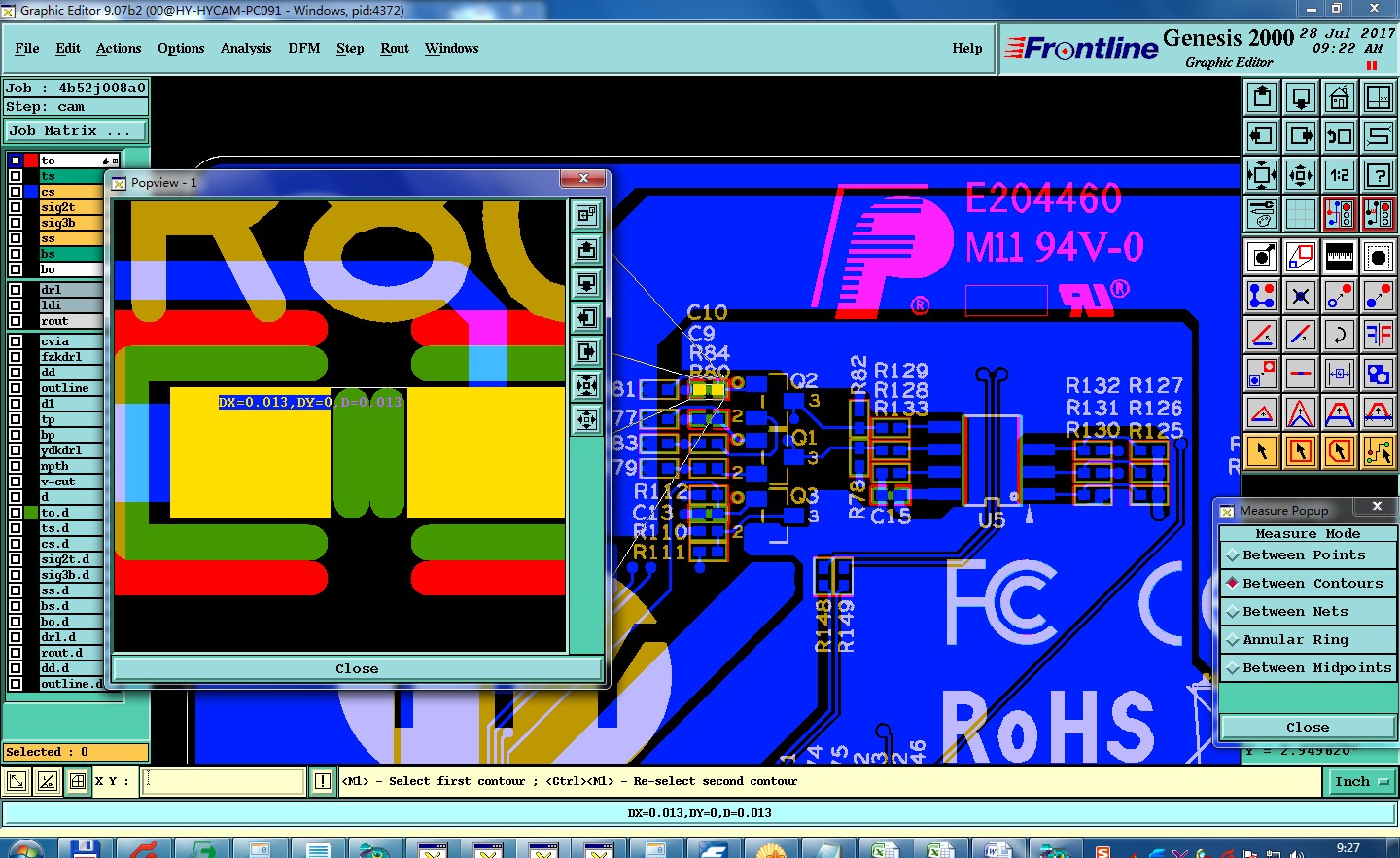This screenshot has height=858, width=1400.
Task: Select the layer named fzkdrl
Action: [x=71, y=357]
